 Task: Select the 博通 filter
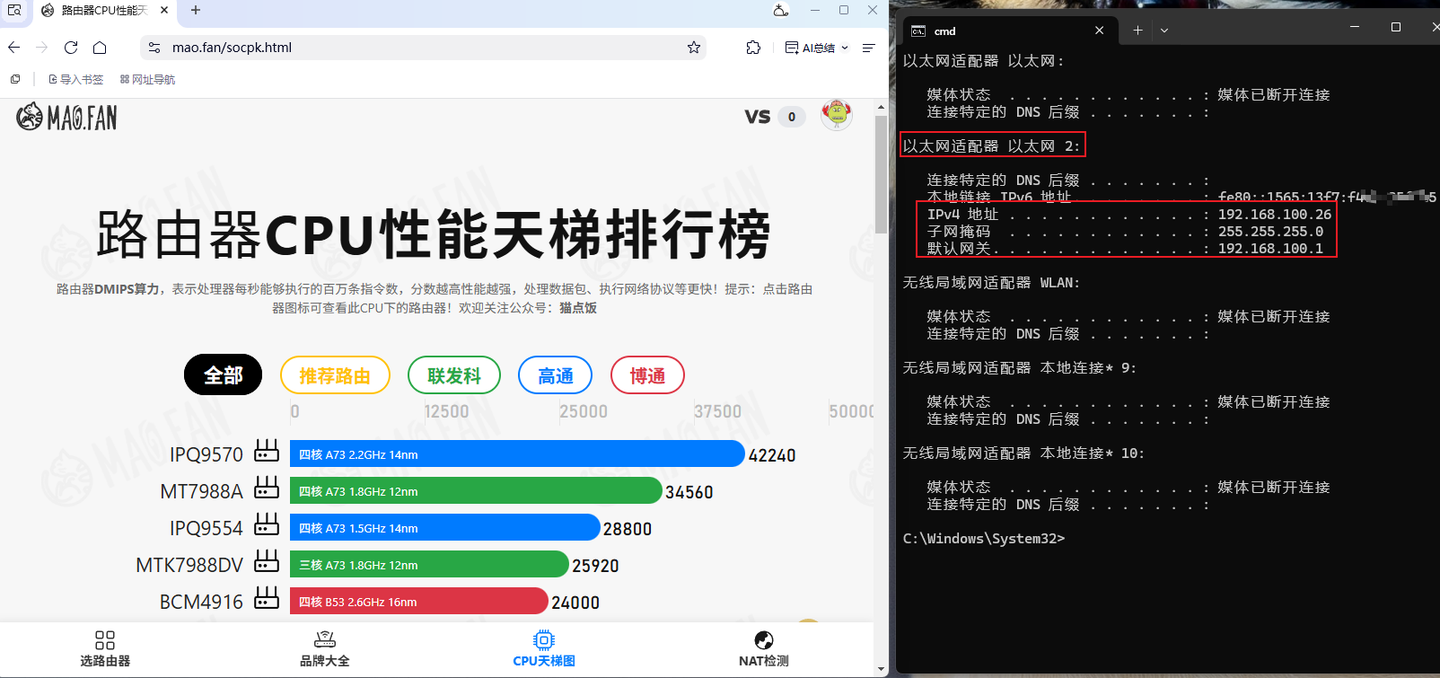point(647,375)
